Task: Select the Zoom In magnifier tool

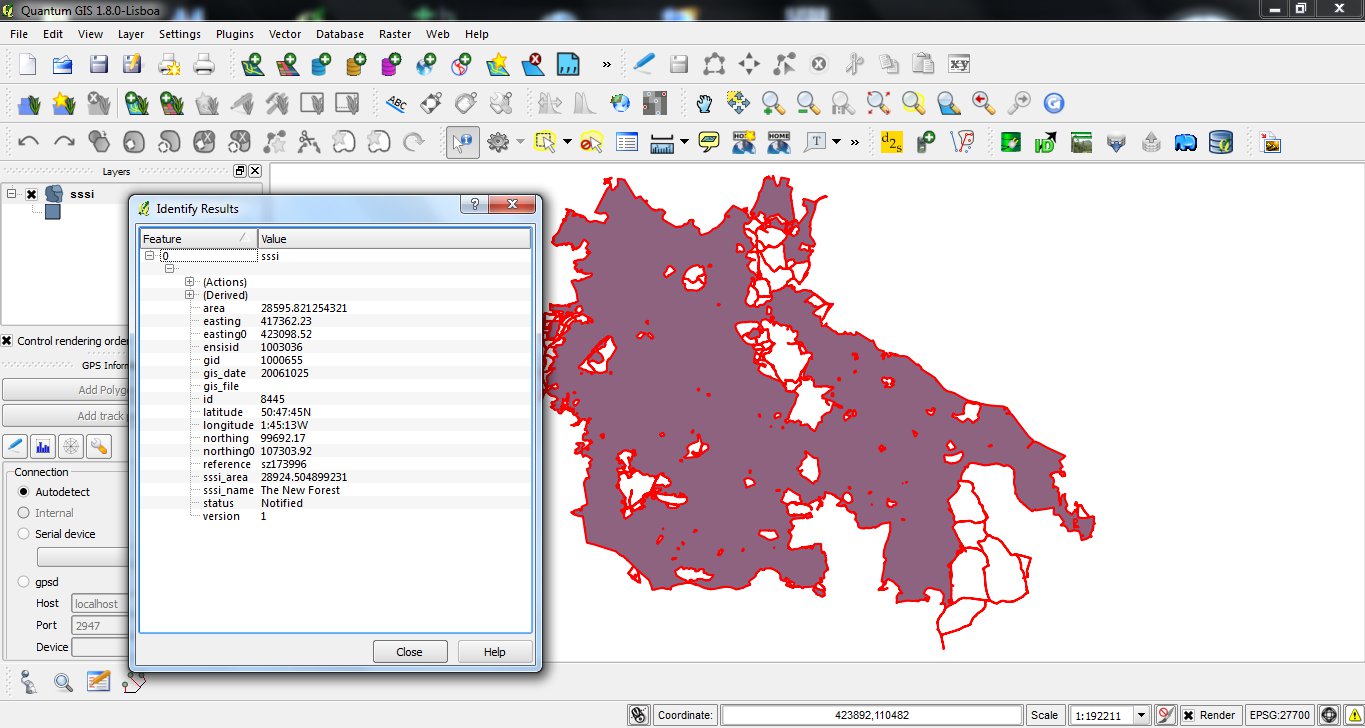Action: [772, 103]
